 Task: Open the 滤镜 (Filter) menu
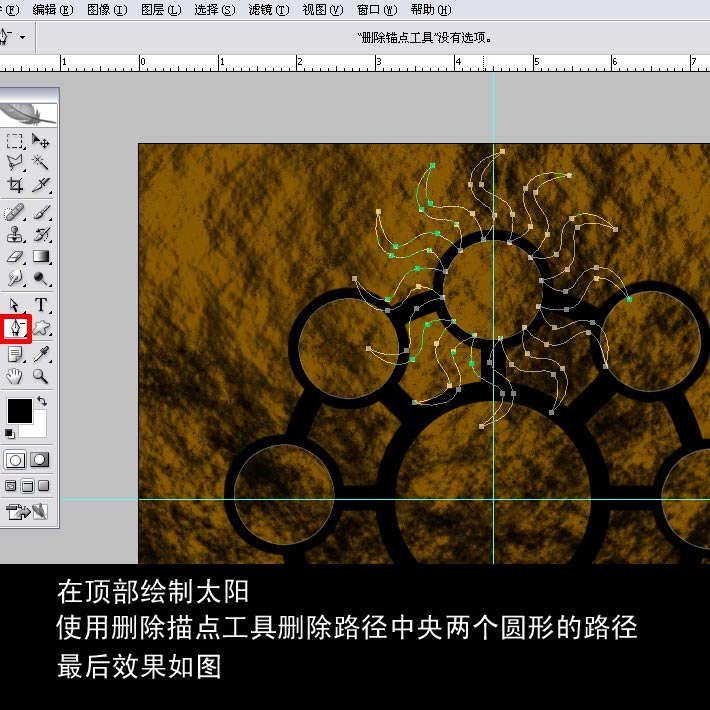(269, 10)
